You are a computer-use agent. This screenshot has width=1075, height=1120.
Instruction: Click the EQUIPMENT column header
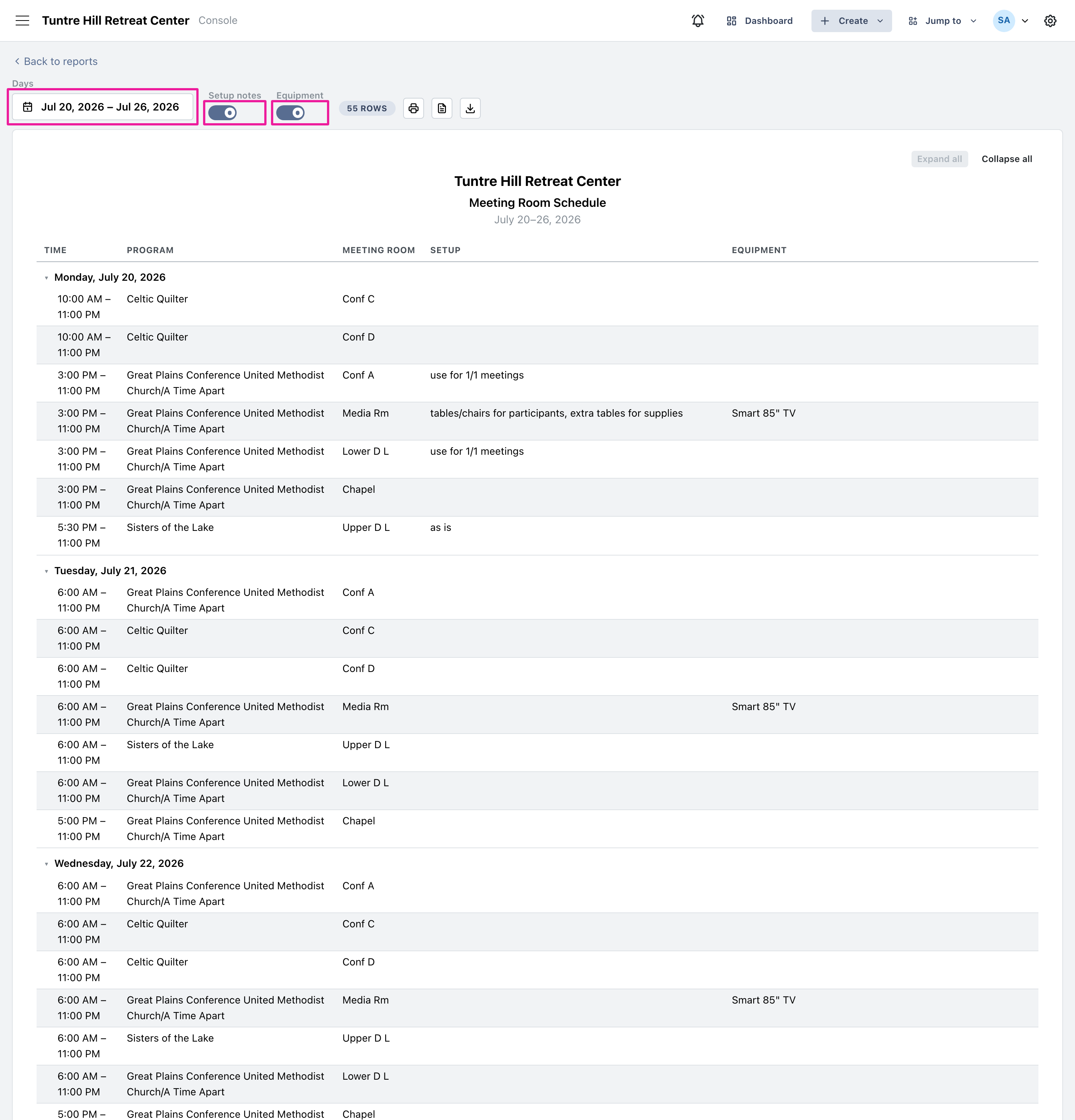click(x=759, y=250)
